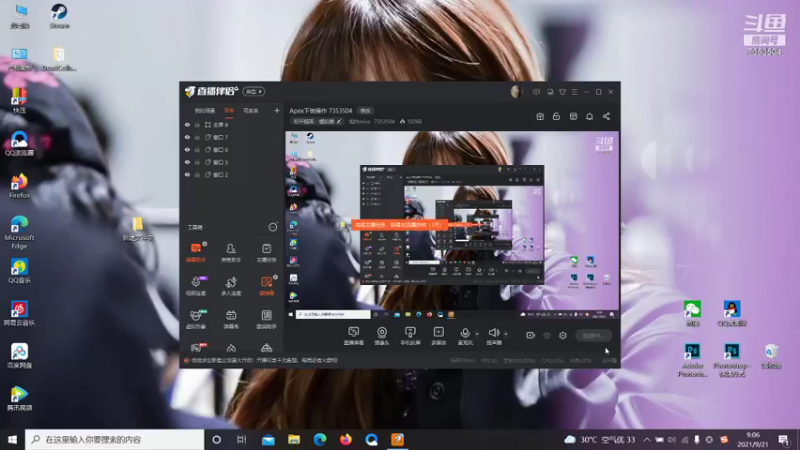Click the share icon below title bar

(606, 116)
